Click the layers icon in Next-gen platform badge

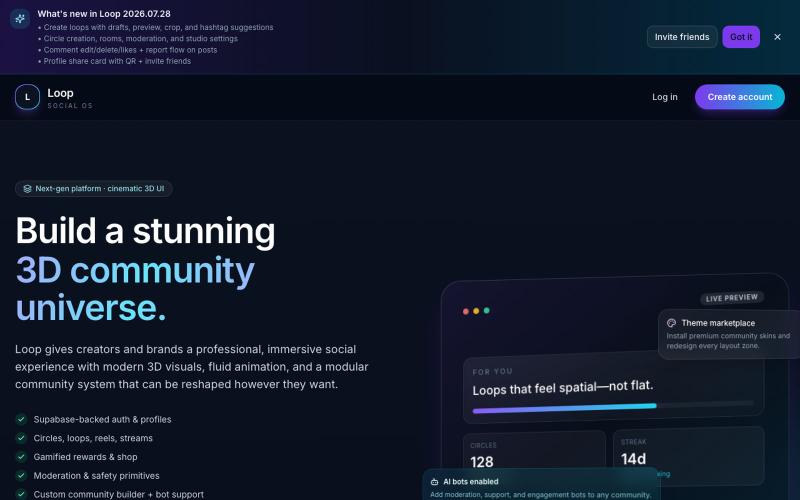[x=27, y=189]
